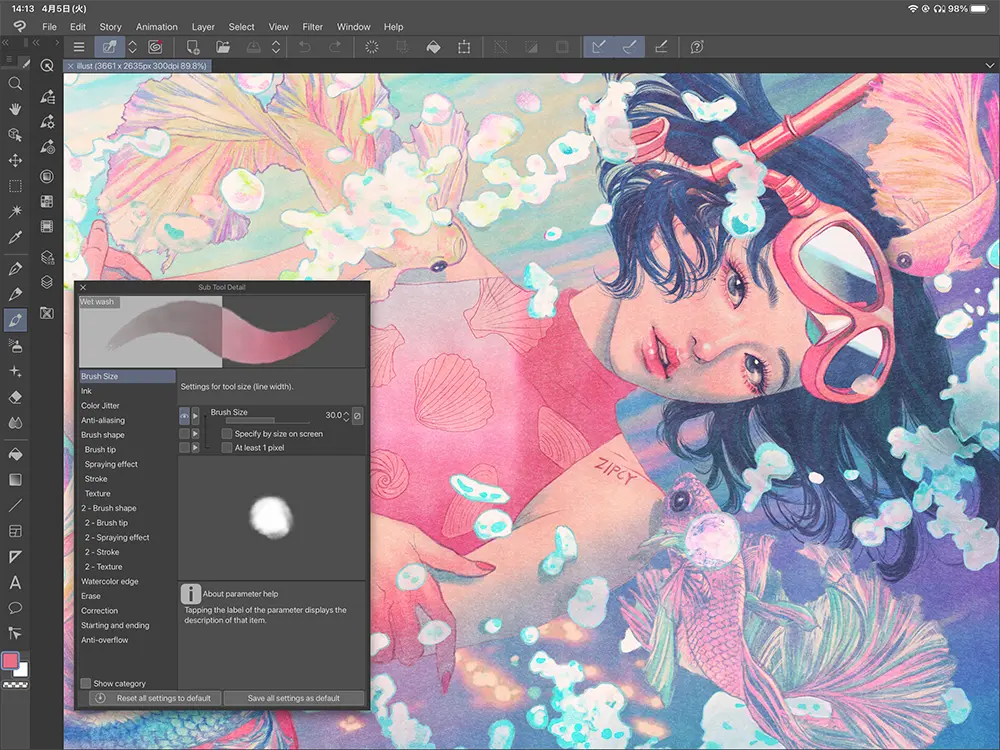
Task: Expand the Brush Size disclosure arrow
Action: (x=196, y=415)
